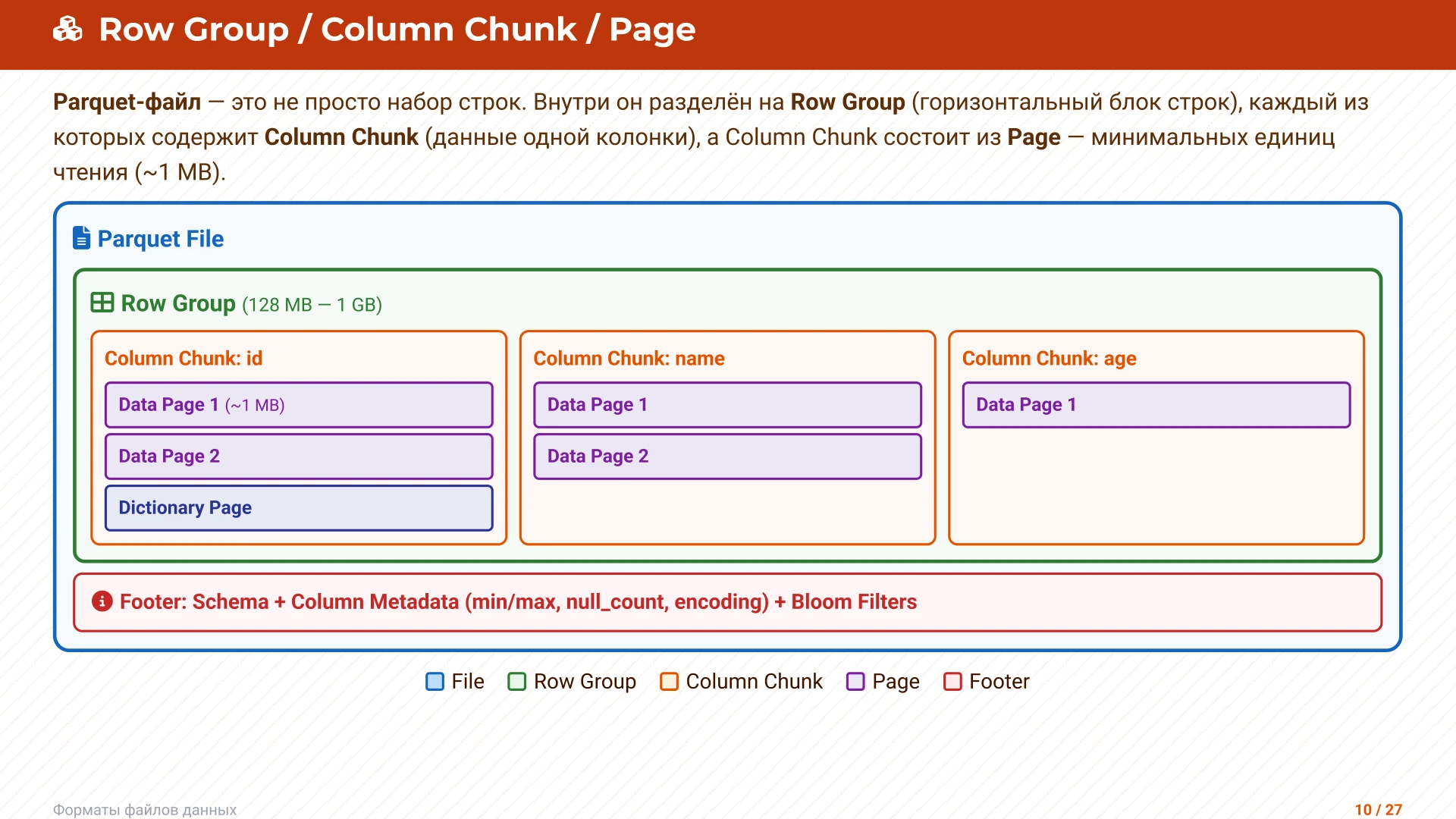1456x819 pixels.
Task: Select Data Page 2 in the id chunk
Action: click(299, 457)
